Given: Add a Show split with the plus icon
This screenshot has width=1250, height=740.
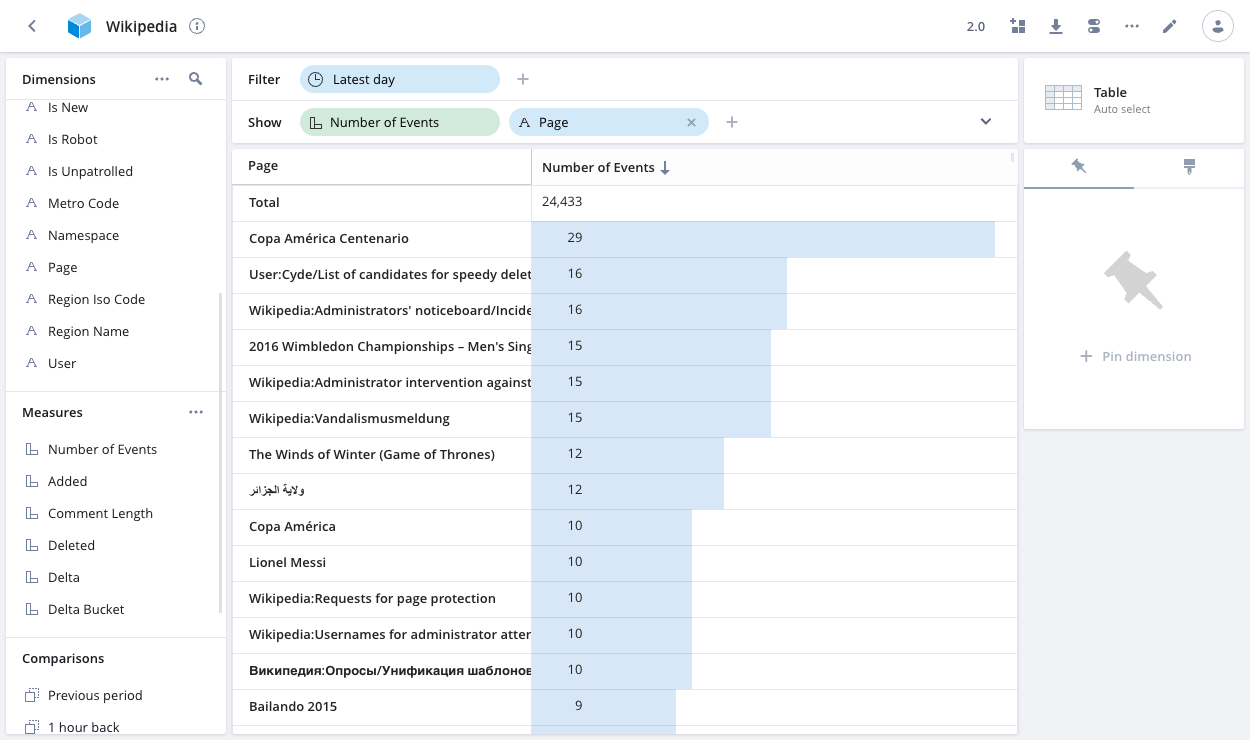Looking at the screenshot, I should click(732, 122).
